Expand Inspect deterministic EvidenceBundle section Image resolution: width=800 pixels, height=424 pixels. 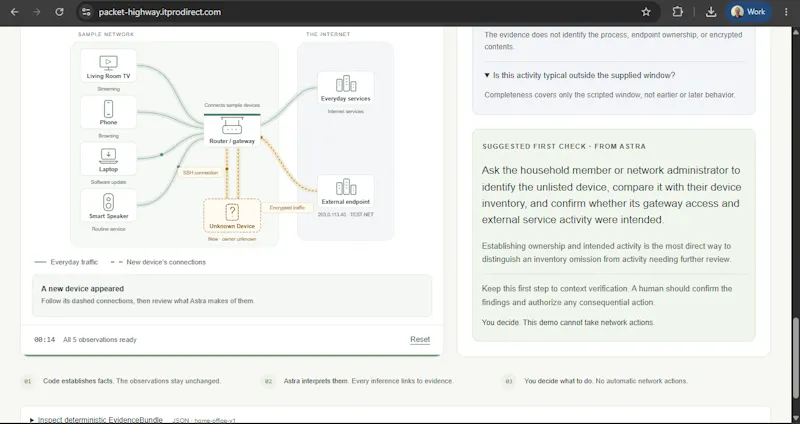[x=96, y=420]
